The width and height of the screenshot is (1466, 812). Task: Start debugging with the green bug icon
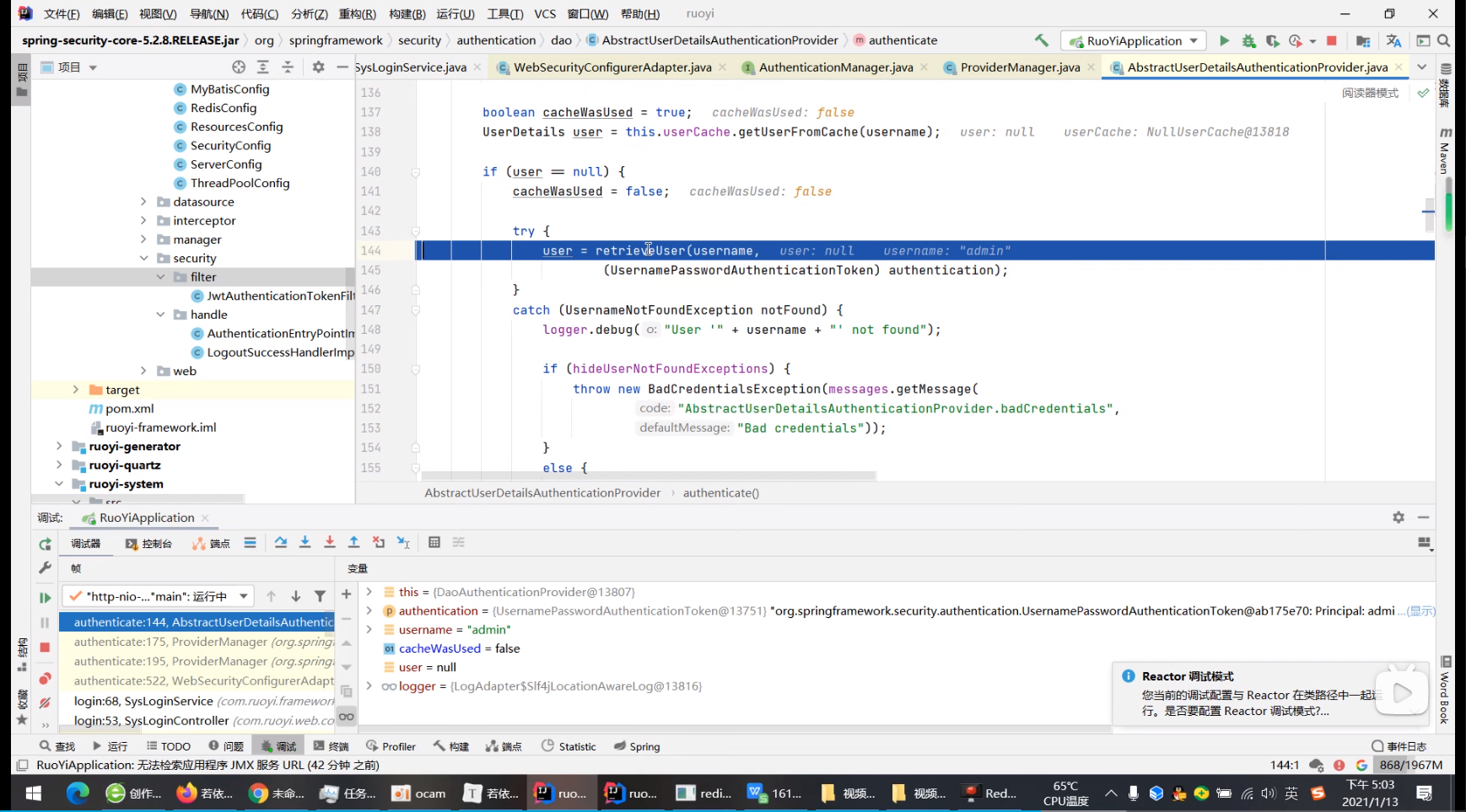tap(1248, 40)
